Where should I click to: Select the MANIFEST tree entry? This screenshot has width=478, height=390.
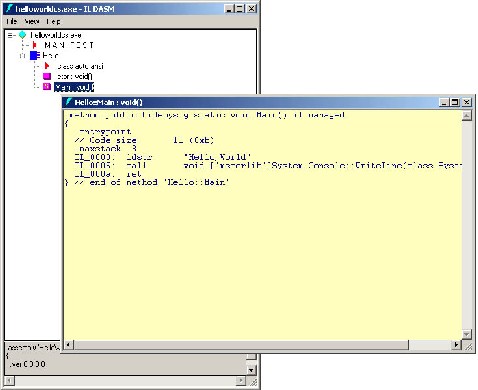(69, 45)
